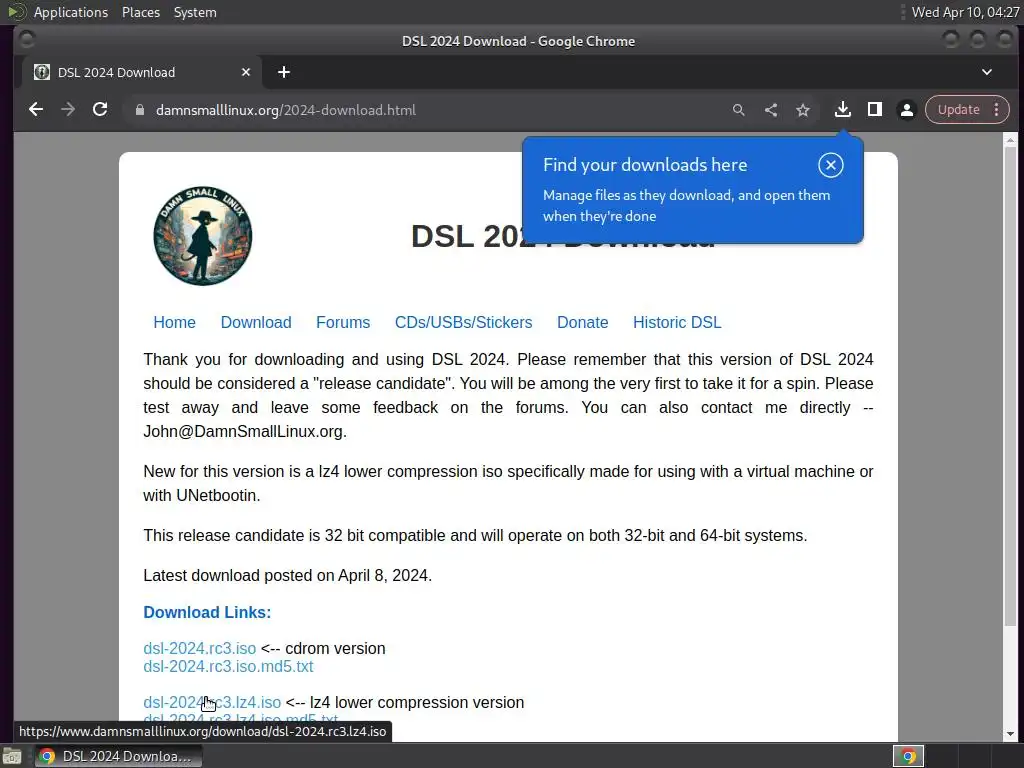Open the Places menu
Viewport: 1024px width, 768px height.
[141, 12]
